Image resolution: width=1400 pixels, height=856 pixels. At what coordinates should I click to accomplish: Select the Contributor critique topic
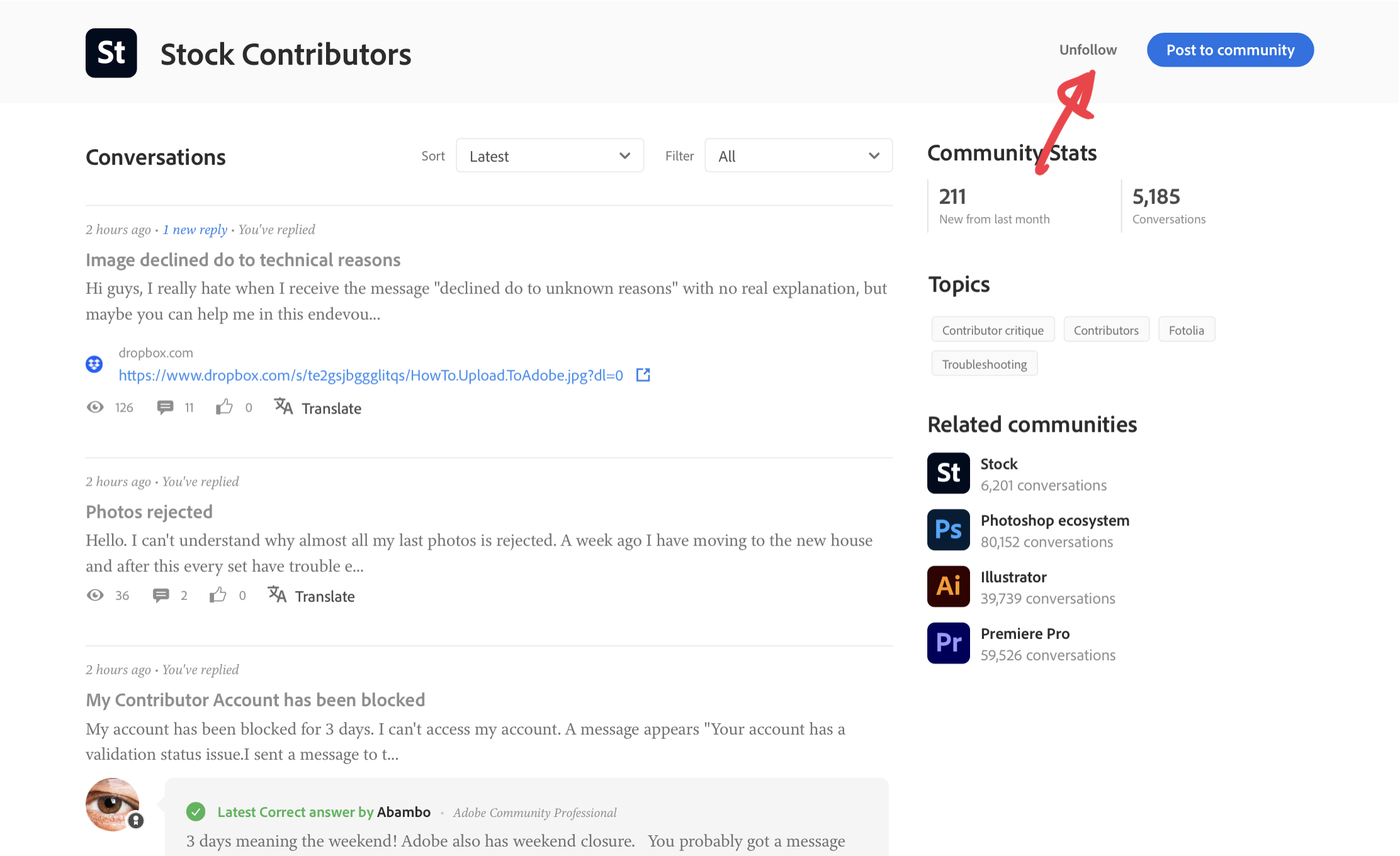pos(993,329)
